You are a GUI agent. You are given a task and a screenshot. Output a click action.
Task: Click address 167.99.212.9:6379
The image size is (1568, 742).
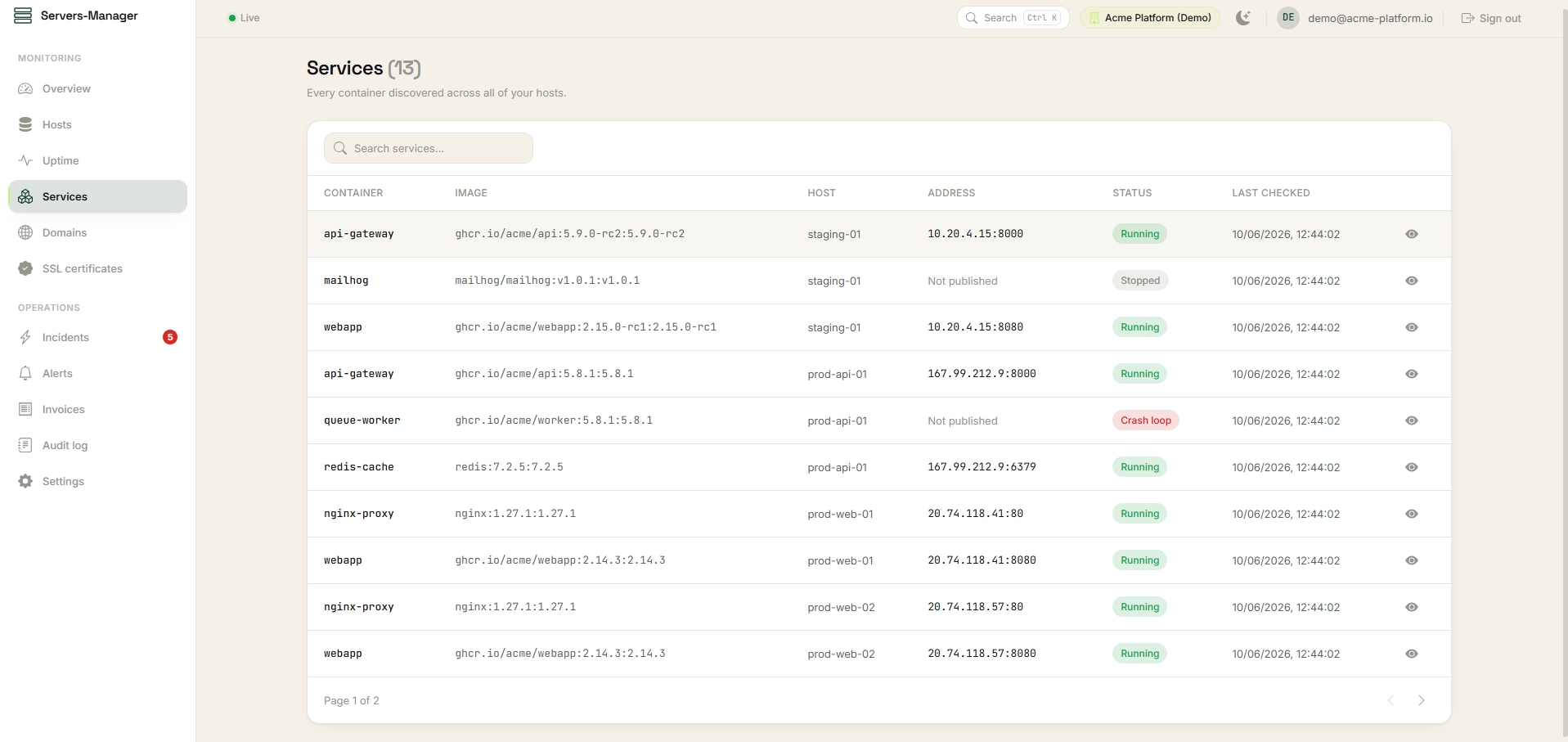982,467
